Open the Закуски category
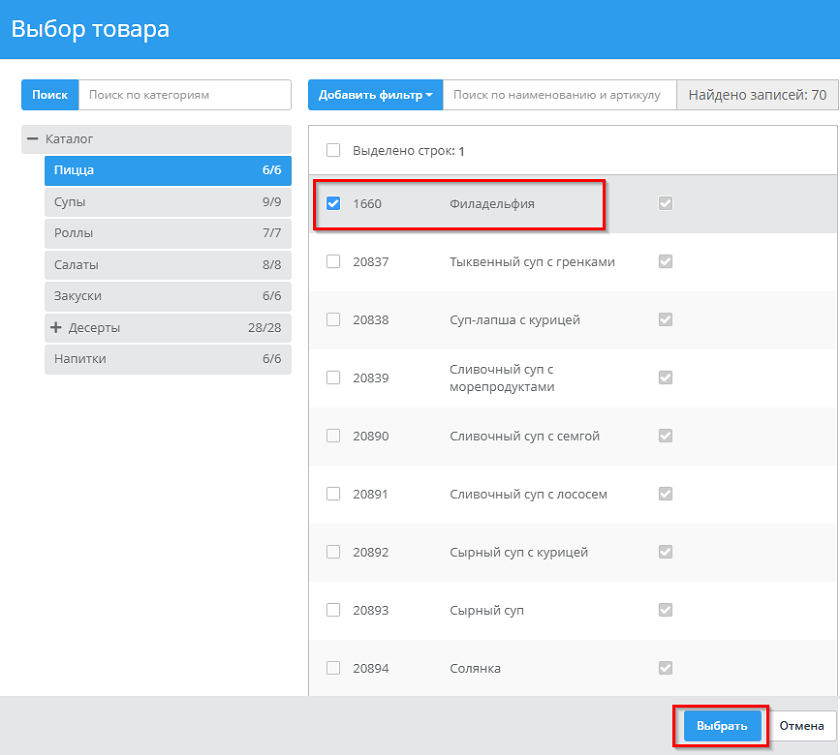840x755 pixels. click(167, 296)
